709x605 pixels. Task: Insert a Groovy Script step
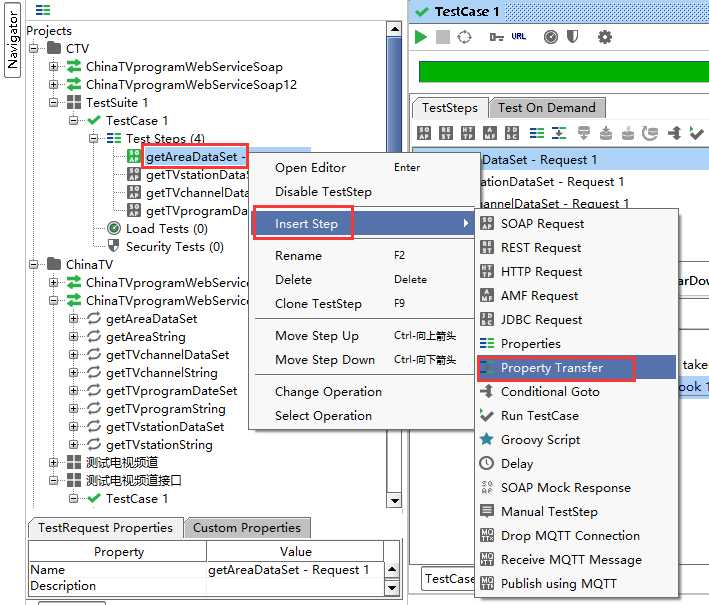tap(577, 440)
